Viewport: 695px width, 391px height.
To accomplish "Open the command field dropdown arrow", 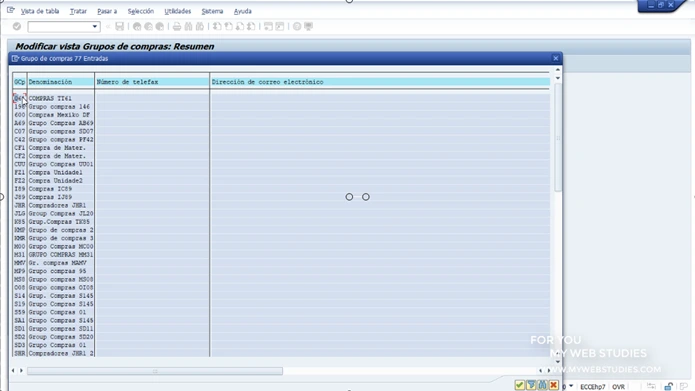I will 94,27.
